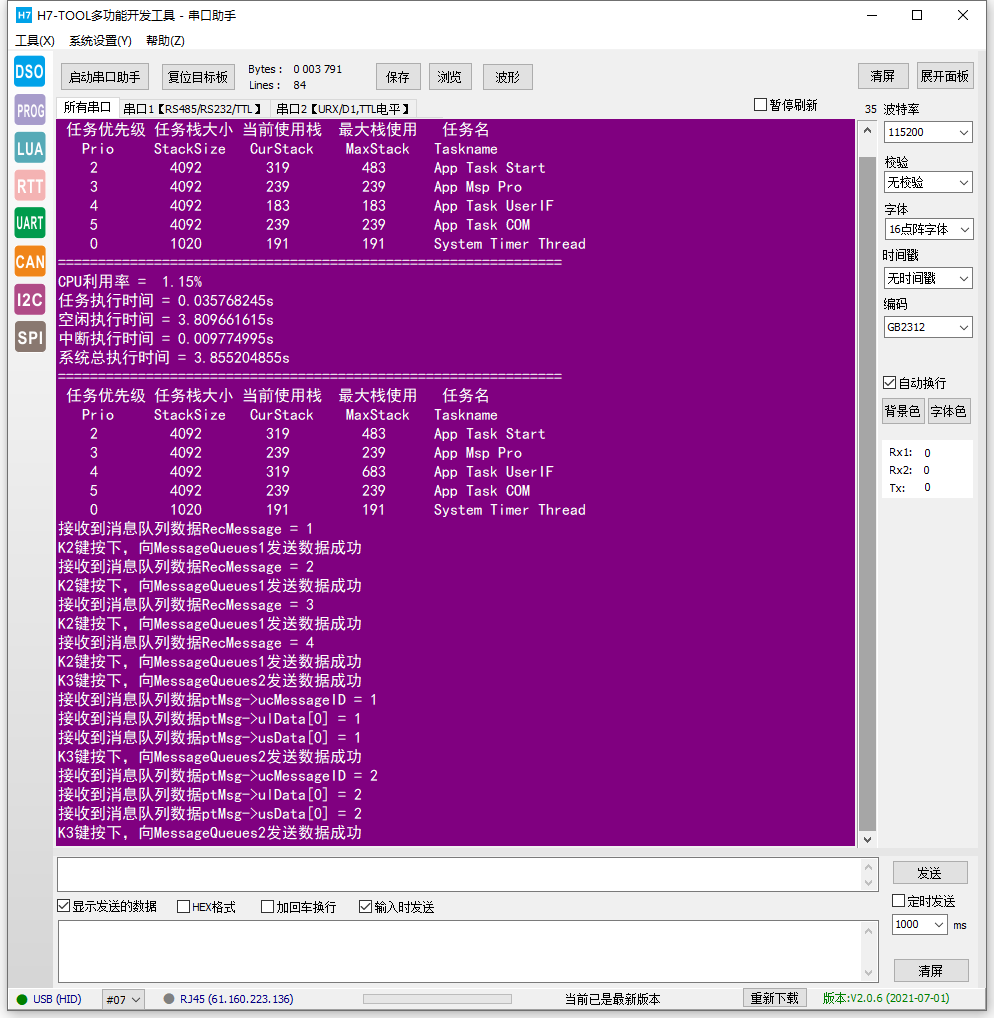The height and width of the screenshot is (1018, 994).
Task: Open the PROG programmer tool
Action: pyautogui.click(x=30, y=110)
